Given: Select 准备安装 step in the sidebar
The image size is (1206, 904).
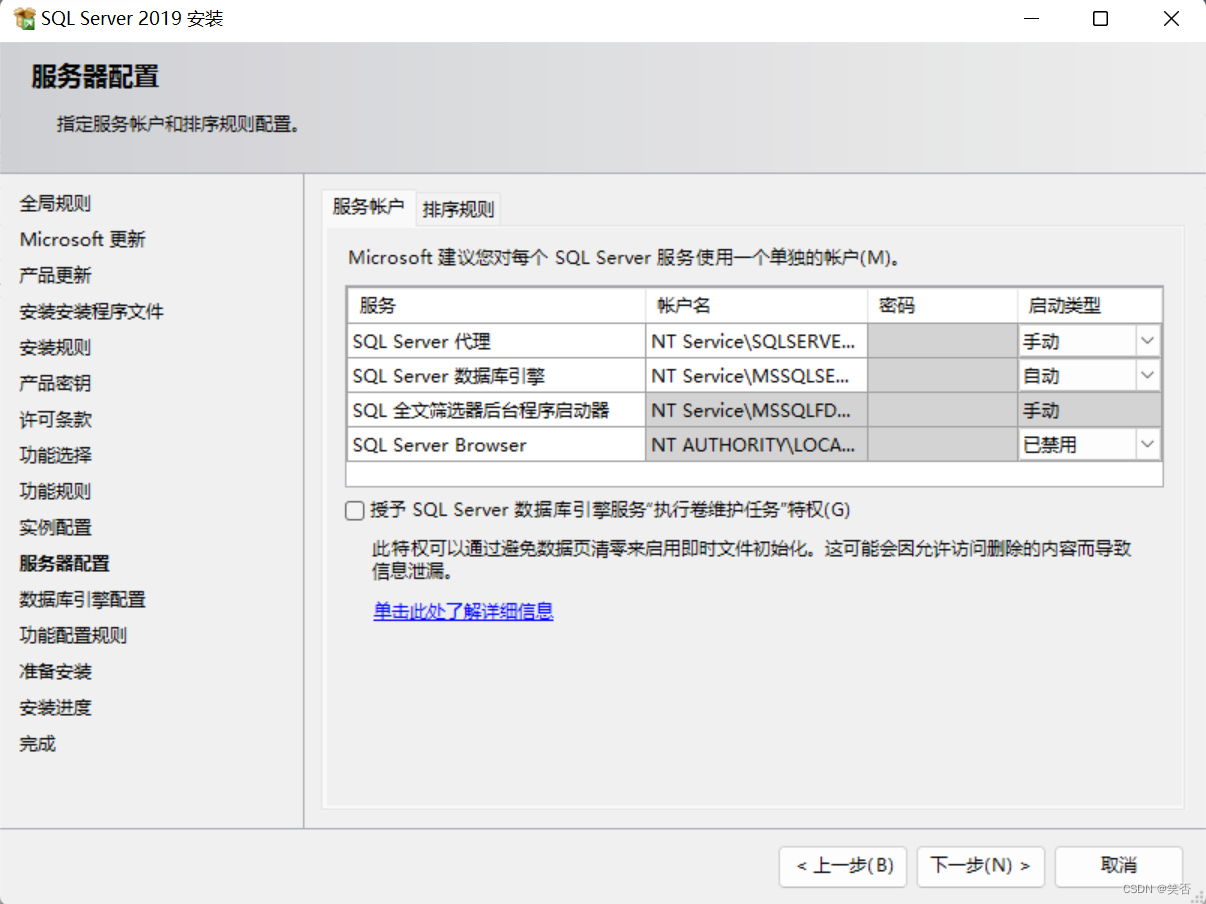Looking at the screenshot, I should tap(55, 672).
